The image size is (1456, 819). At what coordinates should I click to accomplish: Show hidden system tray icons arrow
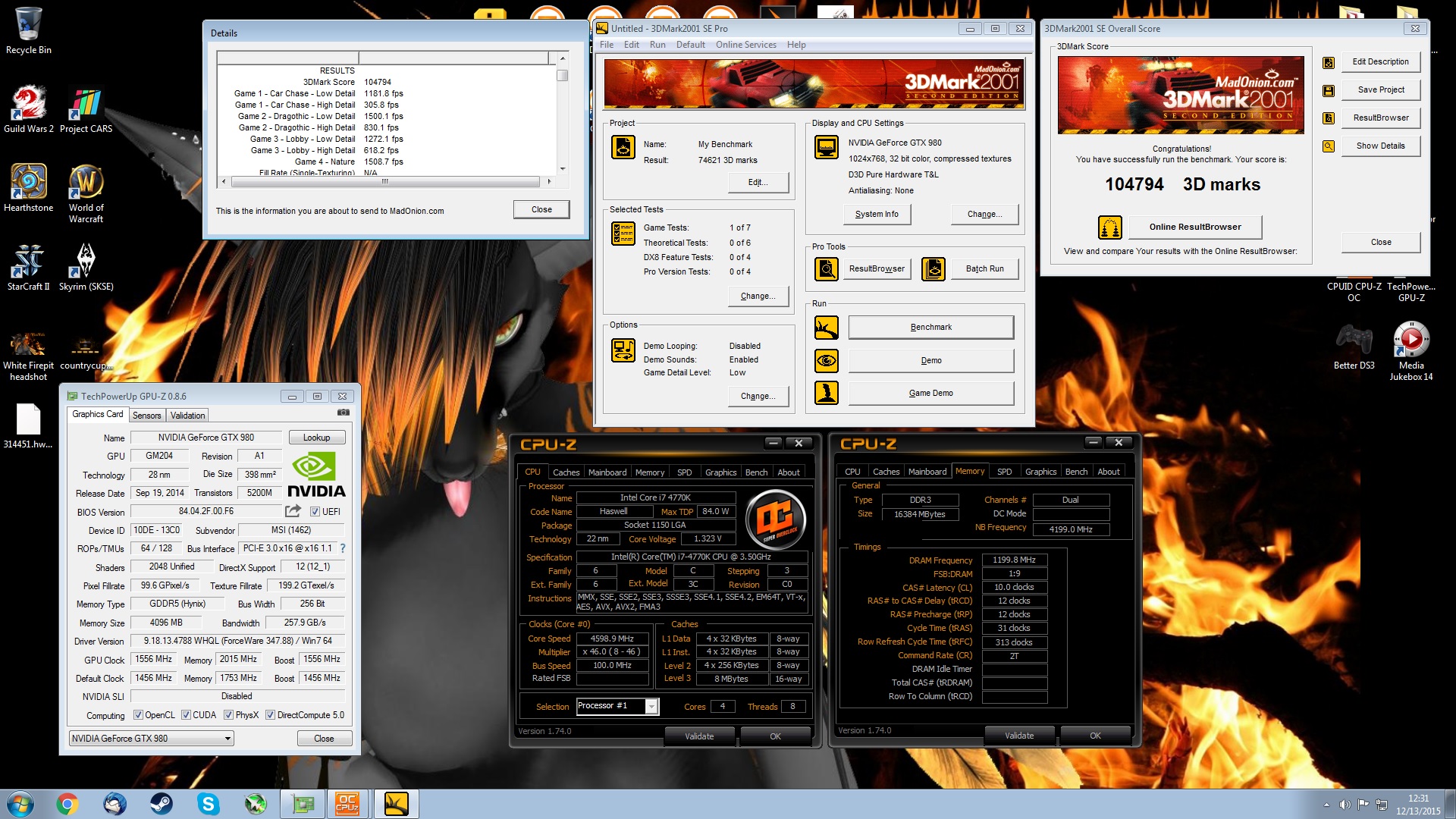(x=1326, y=805)
